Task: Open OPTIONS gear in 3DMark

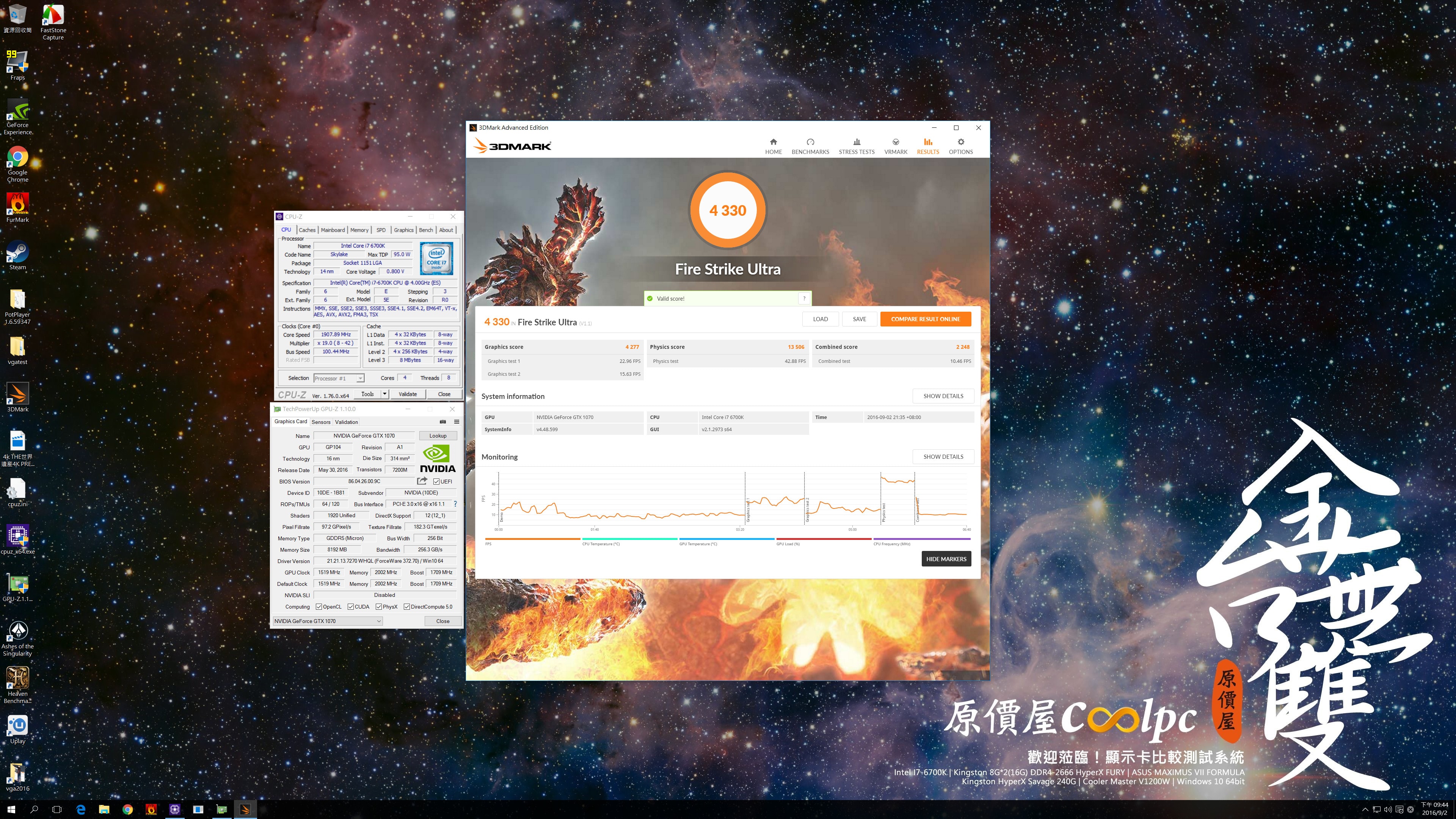Action: coord(960,146)
